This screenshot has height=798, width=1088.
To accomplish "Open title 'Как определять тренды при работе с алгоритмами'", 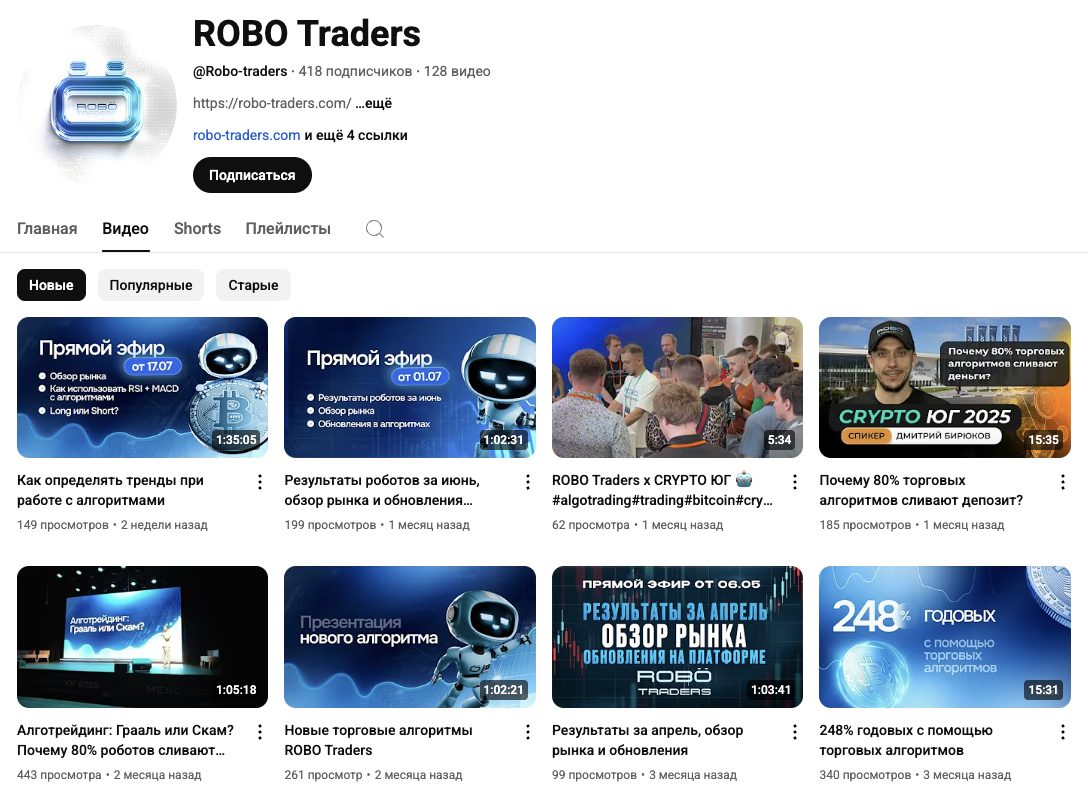I will (x=110, y=490).
